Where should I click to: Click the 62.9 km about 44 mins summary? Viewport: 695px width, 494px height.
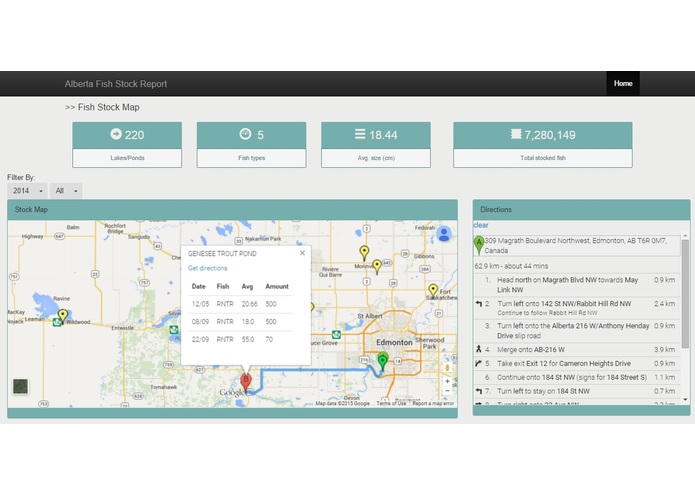click(511, 266)
